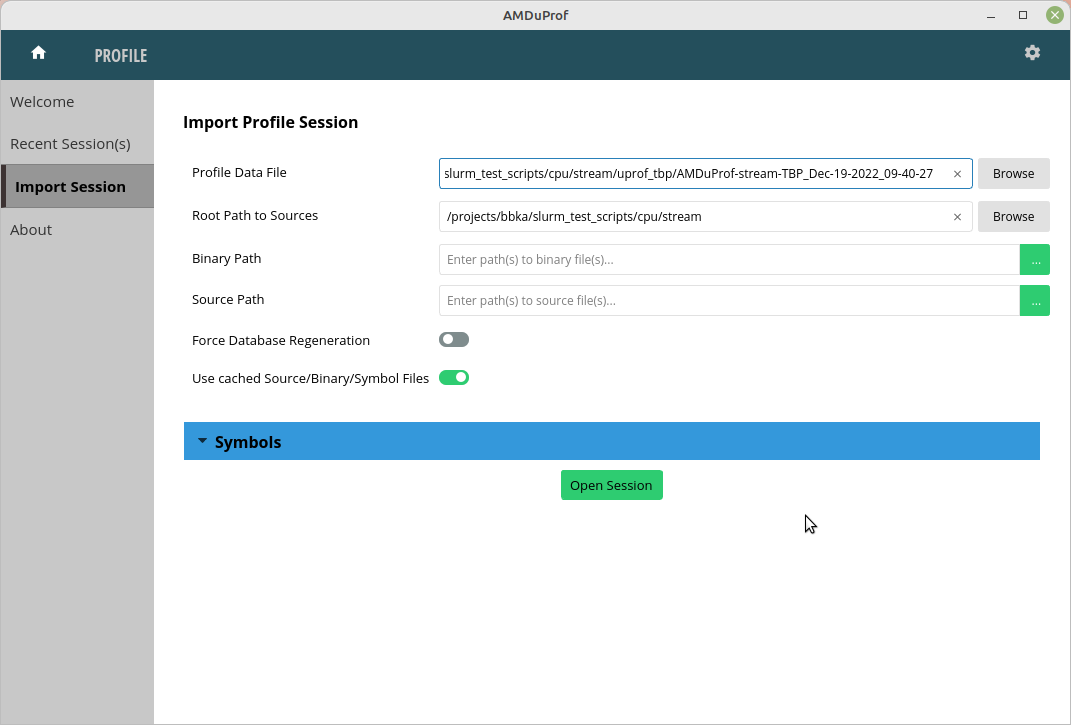Enable Force Database Regeneration
1071x725 pixels.
[453, 339]
